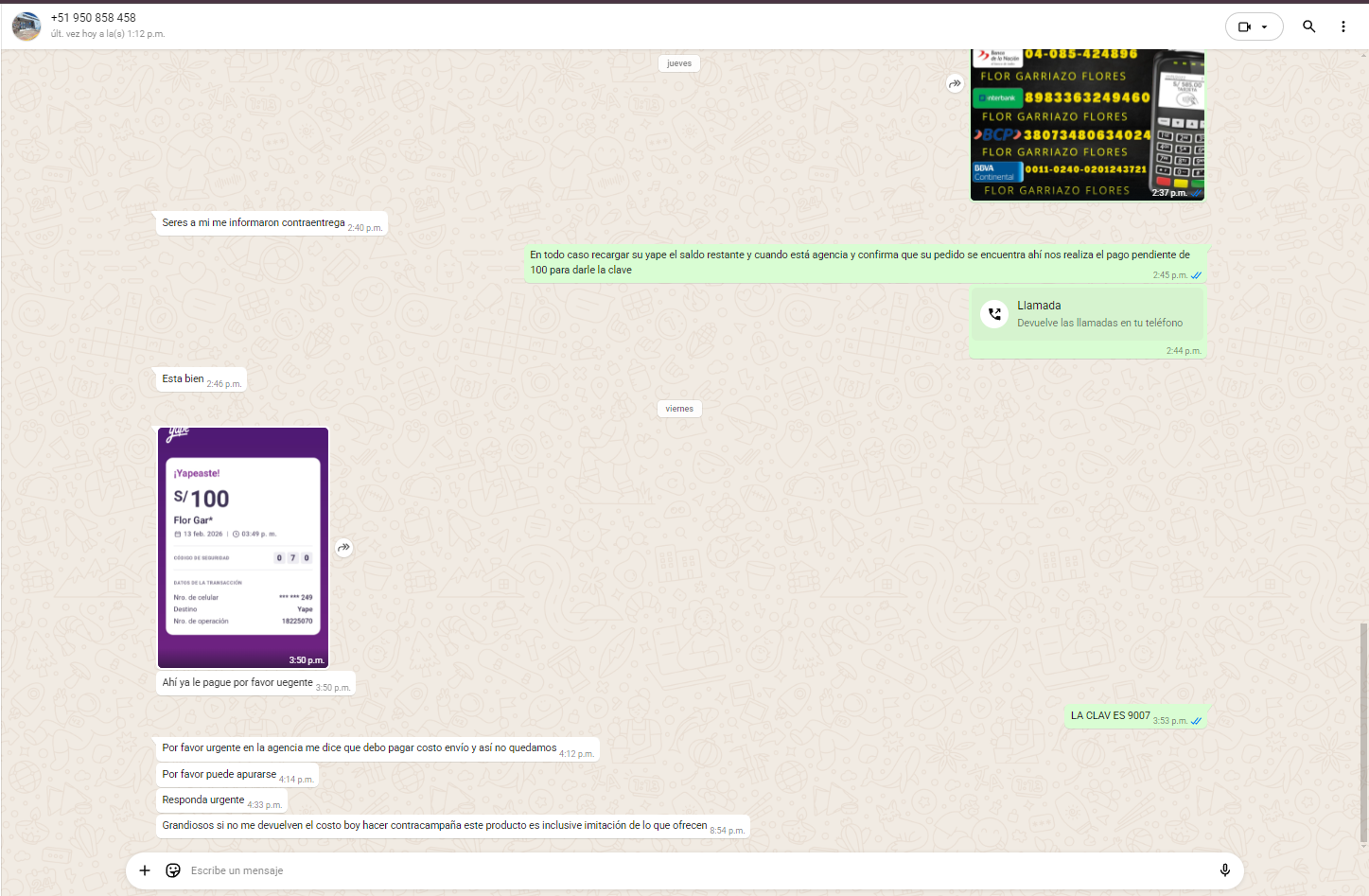1369x896 pixels.
Task: Click the 'viernes' date separator
Action: [x=679, y=409]
